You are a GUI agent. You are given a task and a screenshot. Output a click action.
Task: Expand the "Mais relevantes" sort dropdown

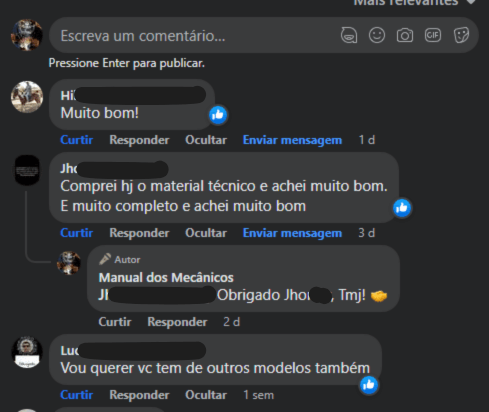[413, 3]
